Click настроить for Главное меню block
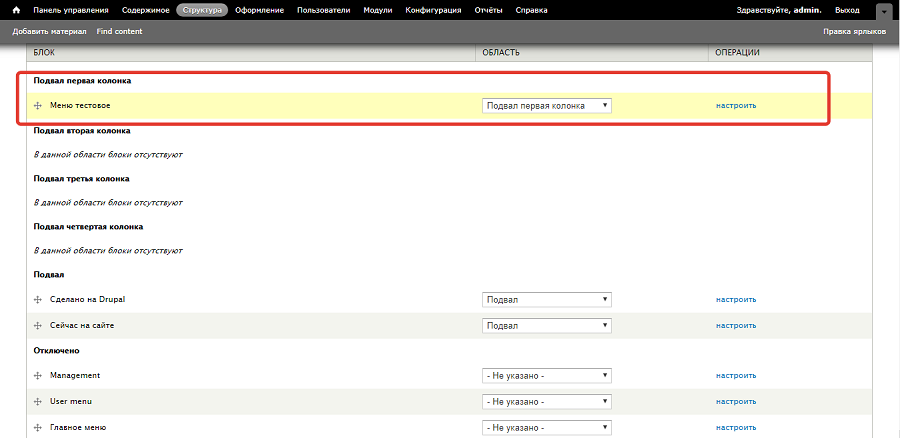The image size is (900, 438). [x=736, y=428]
